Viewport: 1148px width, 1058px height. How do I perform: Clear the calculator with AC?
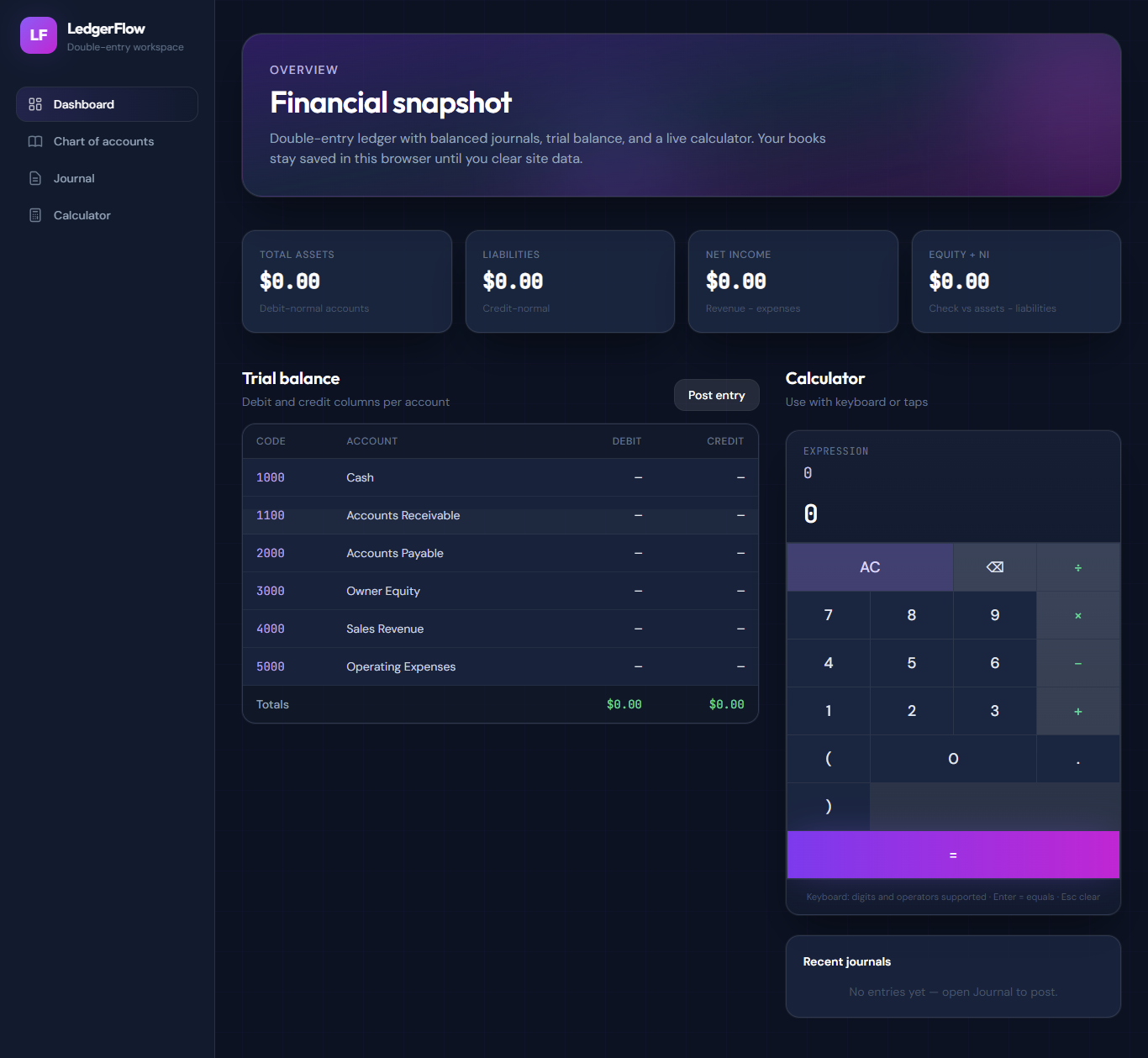pos(870,567)
